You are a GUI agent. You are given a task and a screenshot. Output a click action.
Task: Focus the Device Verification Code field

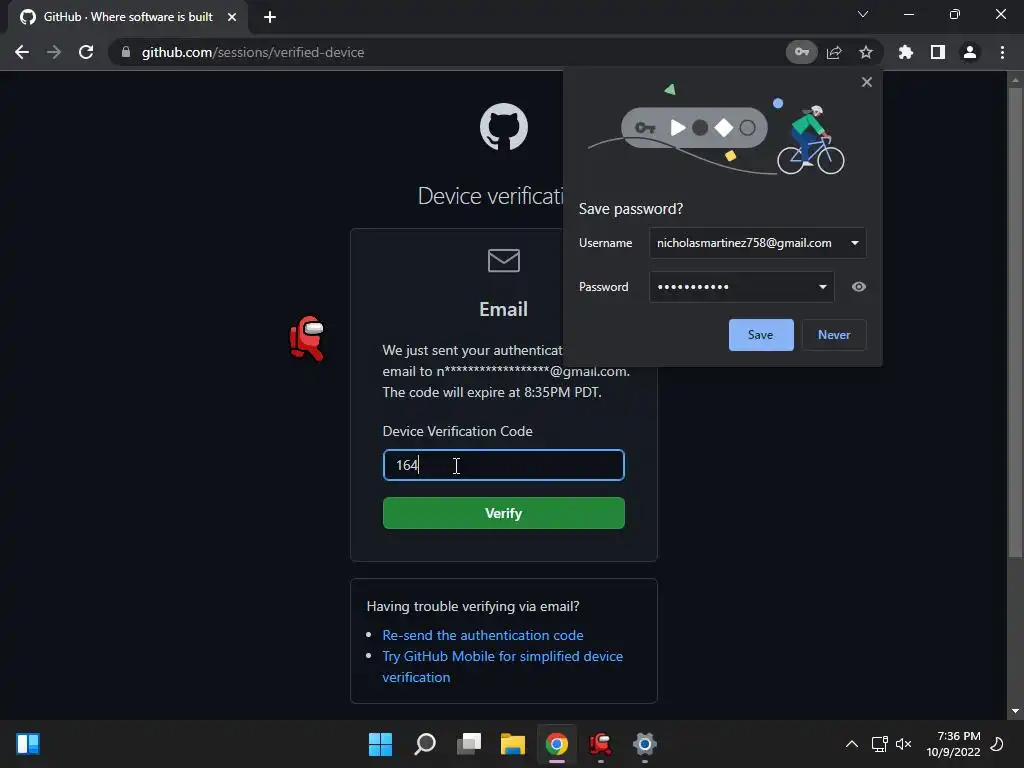coord(504,465)
